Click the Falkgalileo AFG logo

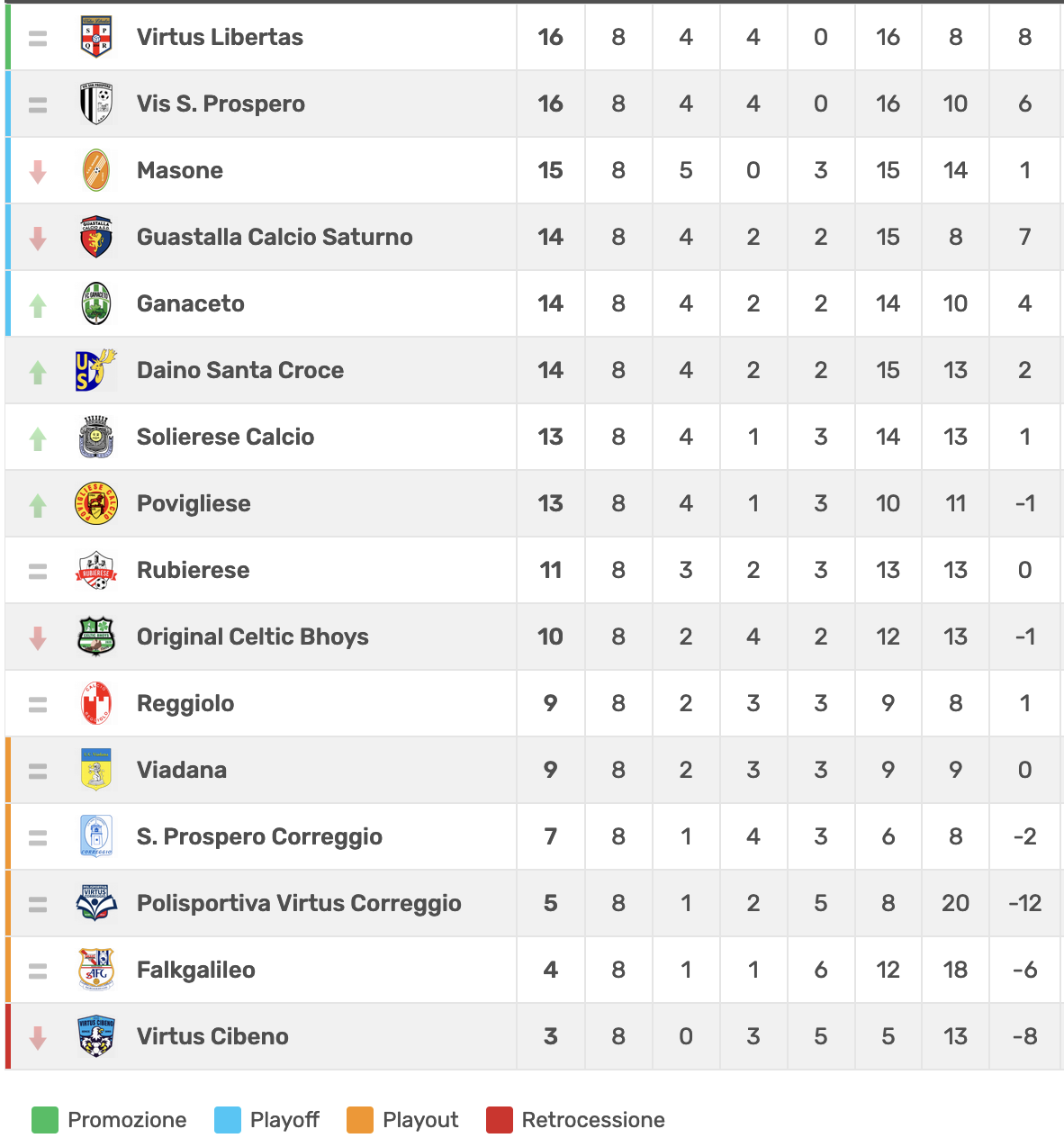96,970
